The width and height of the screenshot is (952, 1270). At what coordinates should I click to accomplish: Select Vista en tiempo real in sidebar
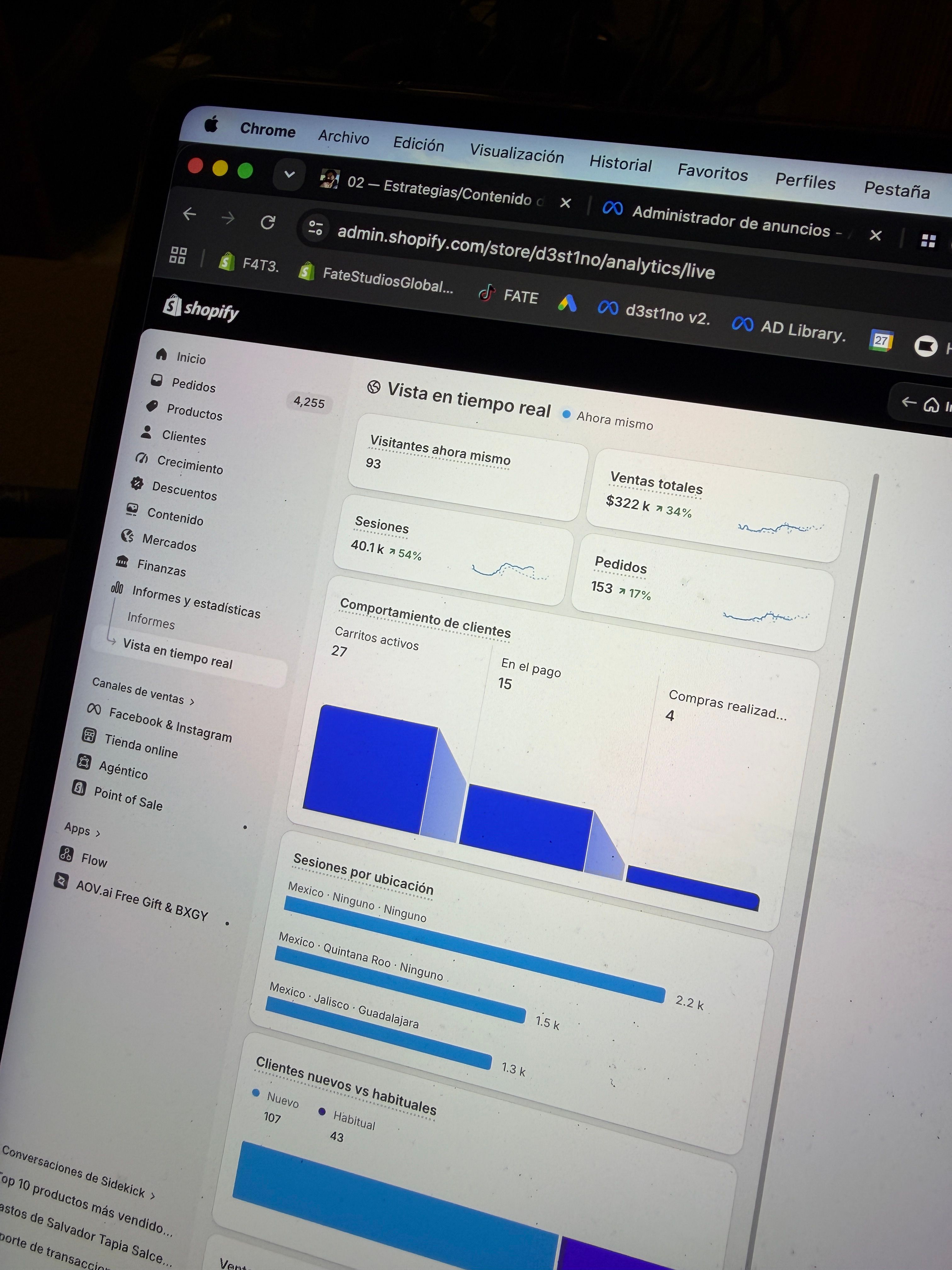[178, 653]
